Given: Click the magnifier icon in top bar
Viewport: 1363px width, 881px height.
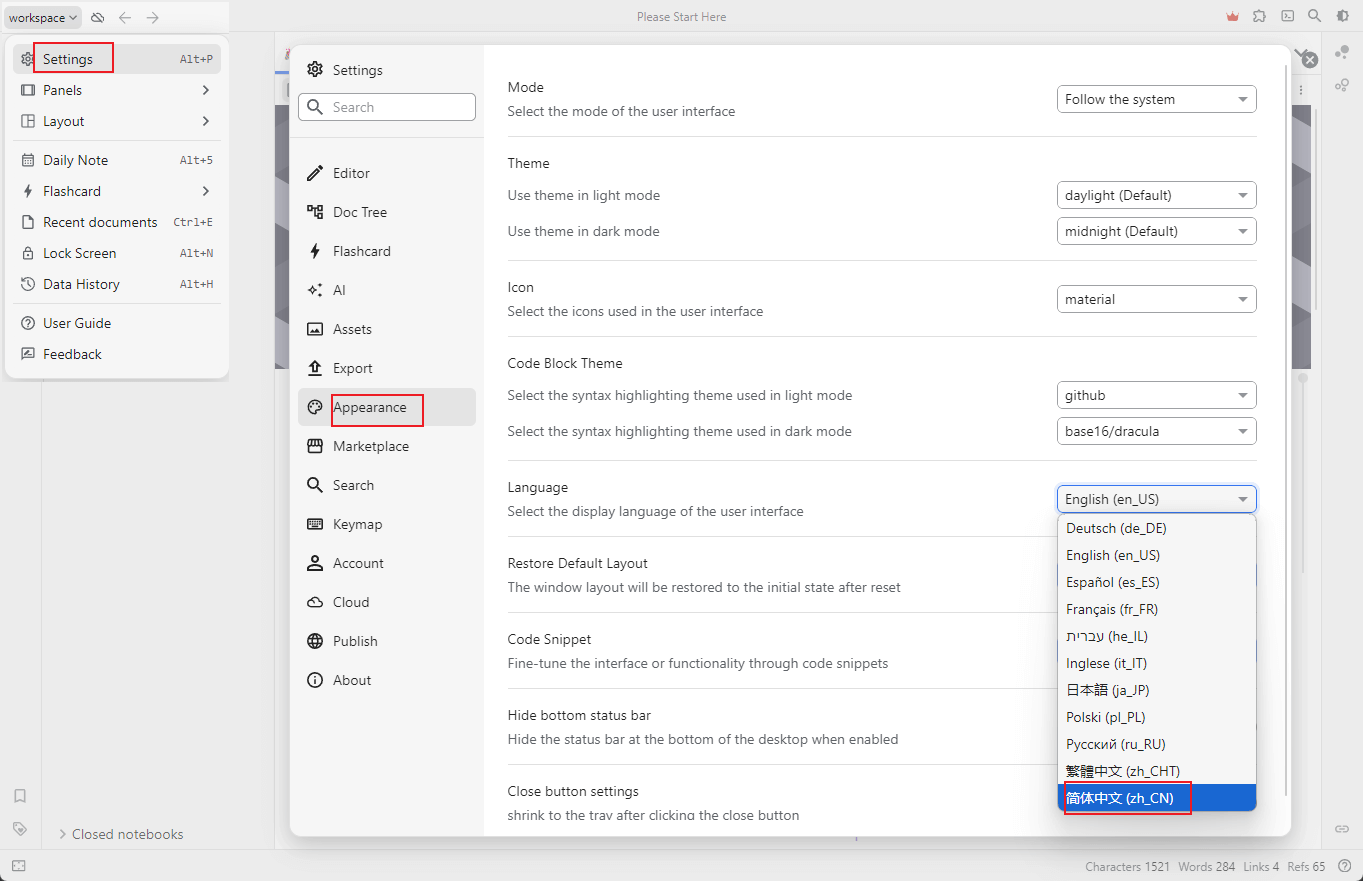Looking at the screenshot, I should 1315,17.
